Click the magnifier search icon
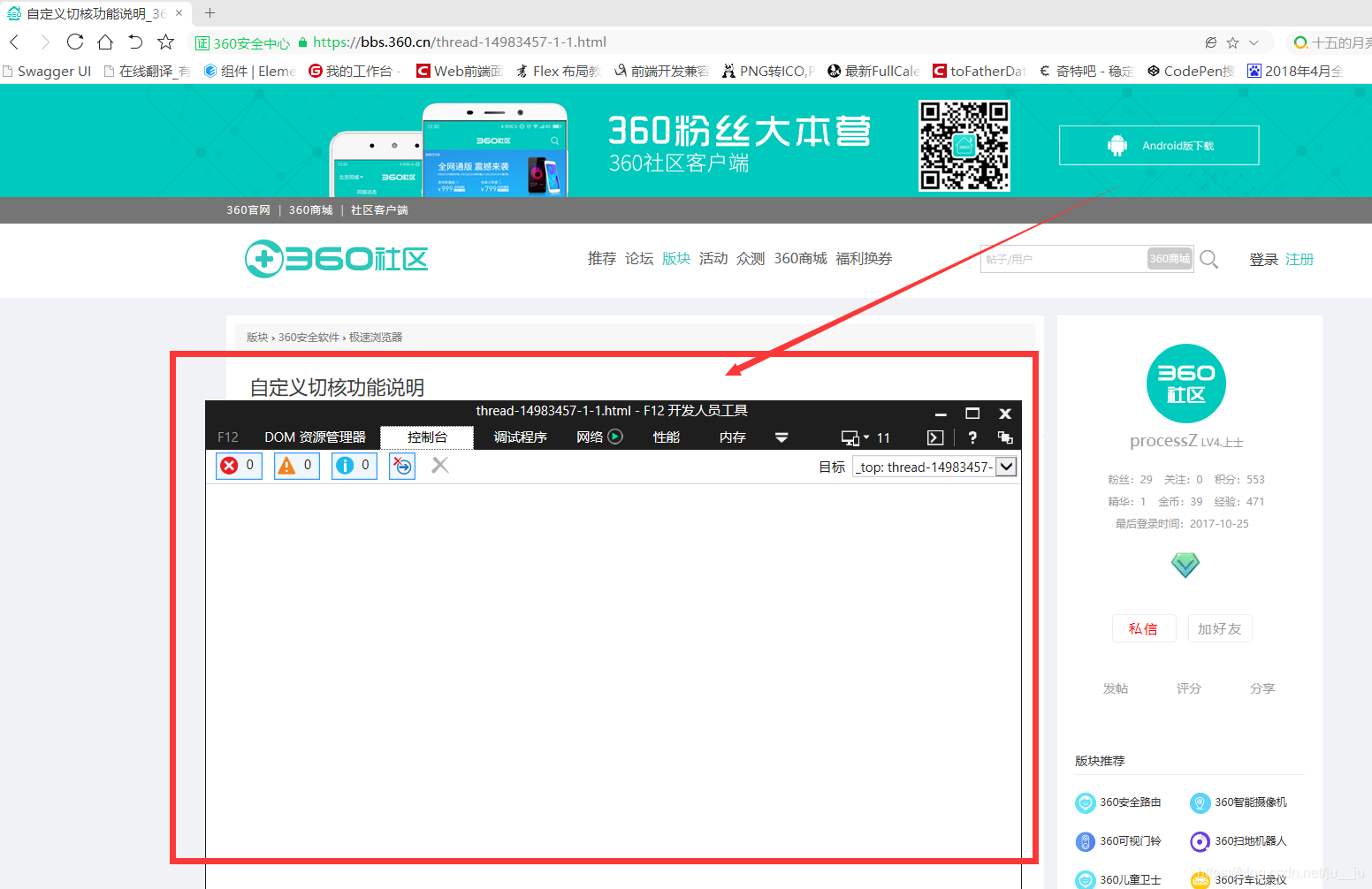 tap(1209, 259)
